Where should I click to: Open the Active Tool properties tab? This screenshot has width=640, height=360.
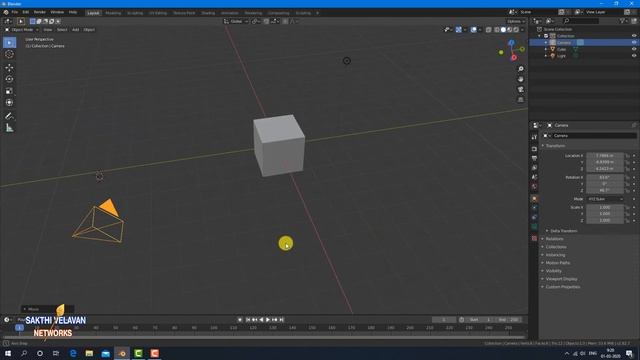click(x=534, y=138)
